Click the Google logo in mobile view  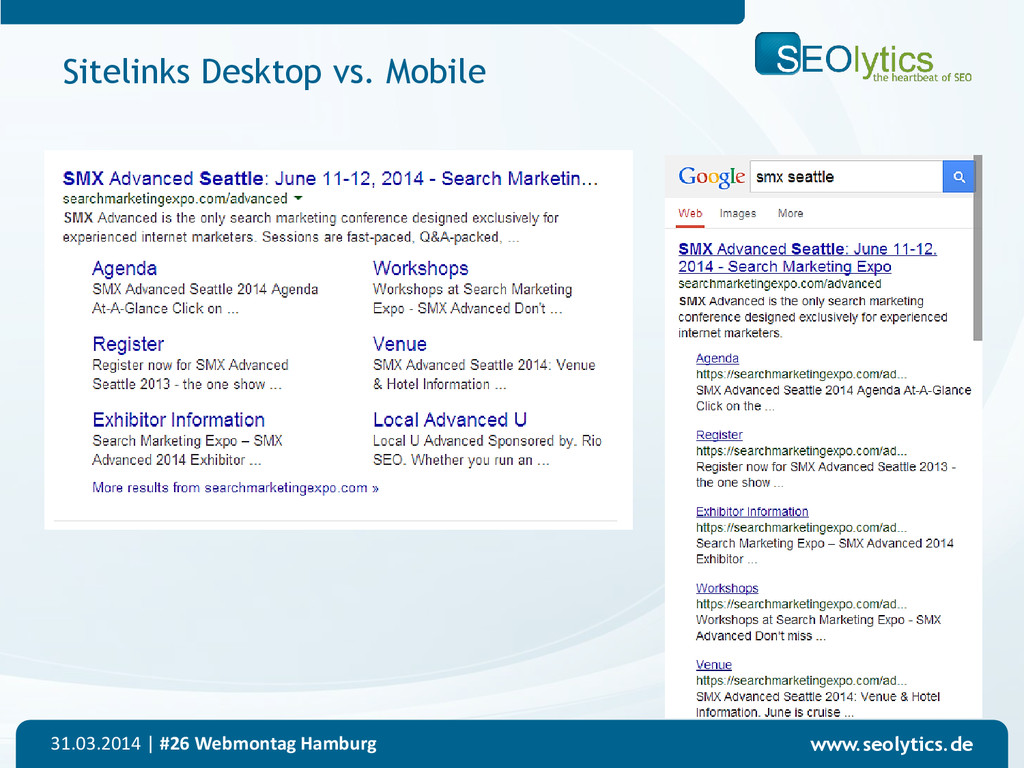tap(711, 176)
